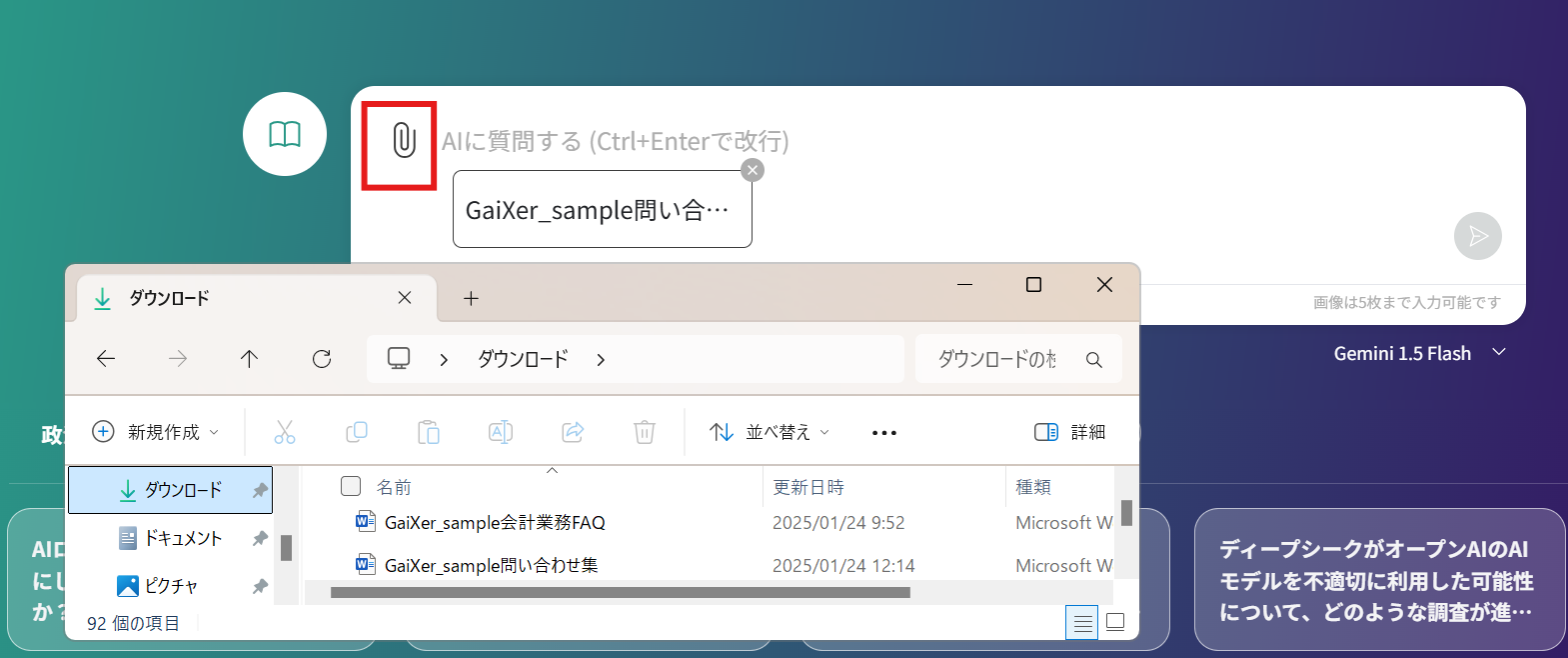This screenshot has width=1568, height=658.
Task: Click the Explorer search magnifier icon
Action: (1094, 360)
